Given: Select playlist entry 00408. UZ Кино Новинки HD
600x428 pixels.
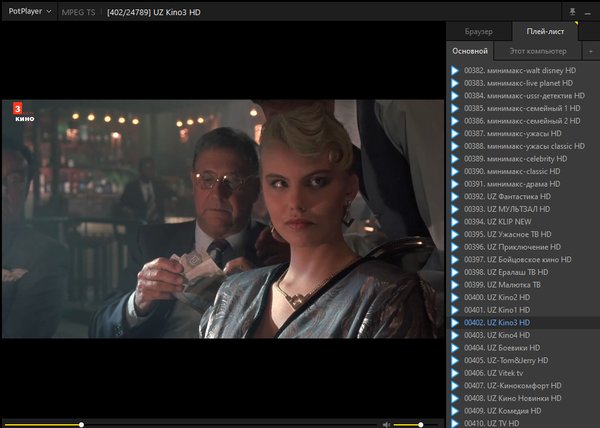Looking at the screenshot, I should 523,399.
